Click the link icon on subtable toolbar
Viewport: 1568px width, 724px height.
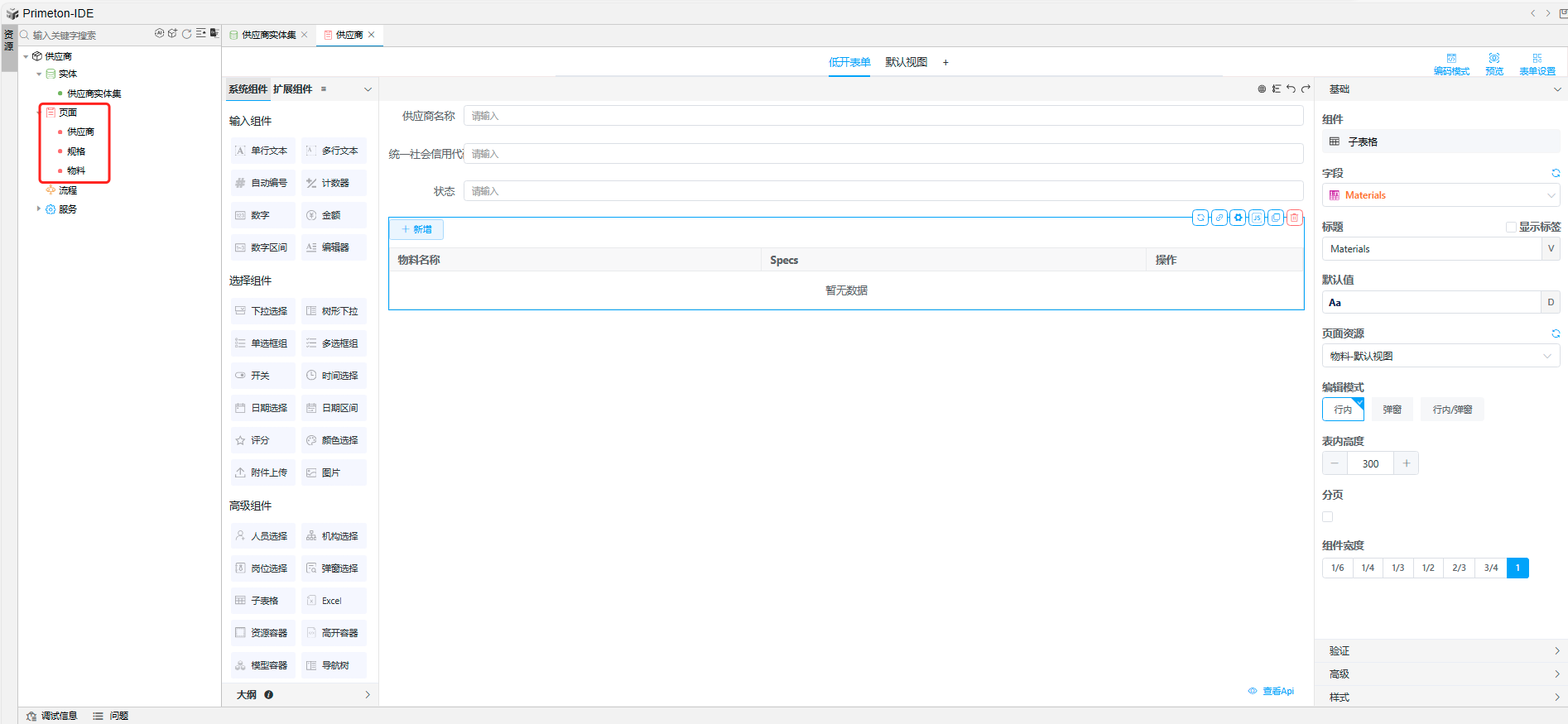[x=1219, y=218]
